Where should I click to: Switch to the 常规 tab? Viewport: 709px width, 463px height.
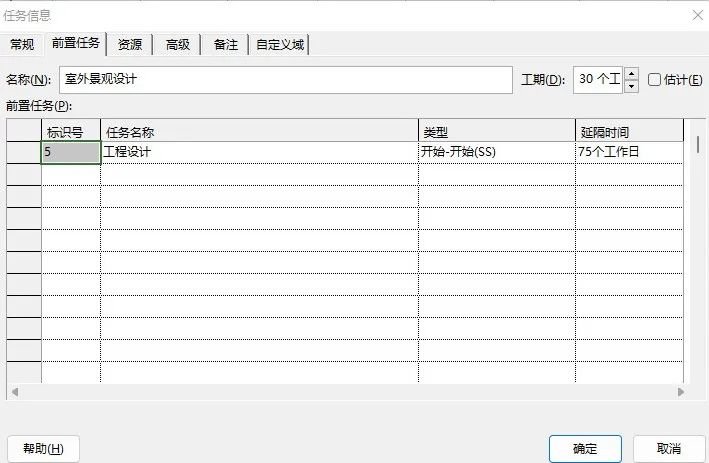pyautogui.click(x=22, y=44)
